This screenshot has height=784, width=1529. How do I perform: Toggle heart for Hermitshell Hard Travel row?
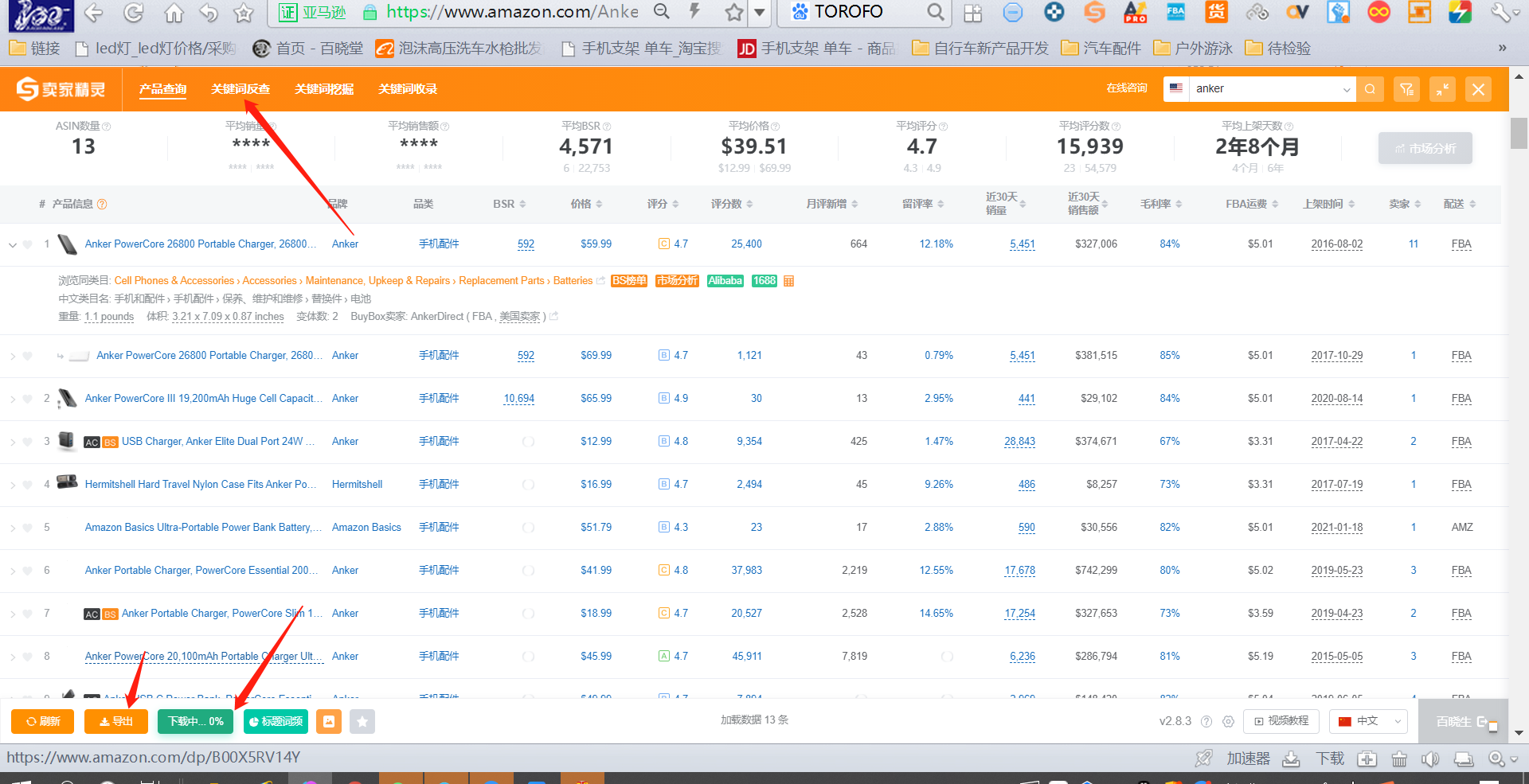tap(28, 485)
